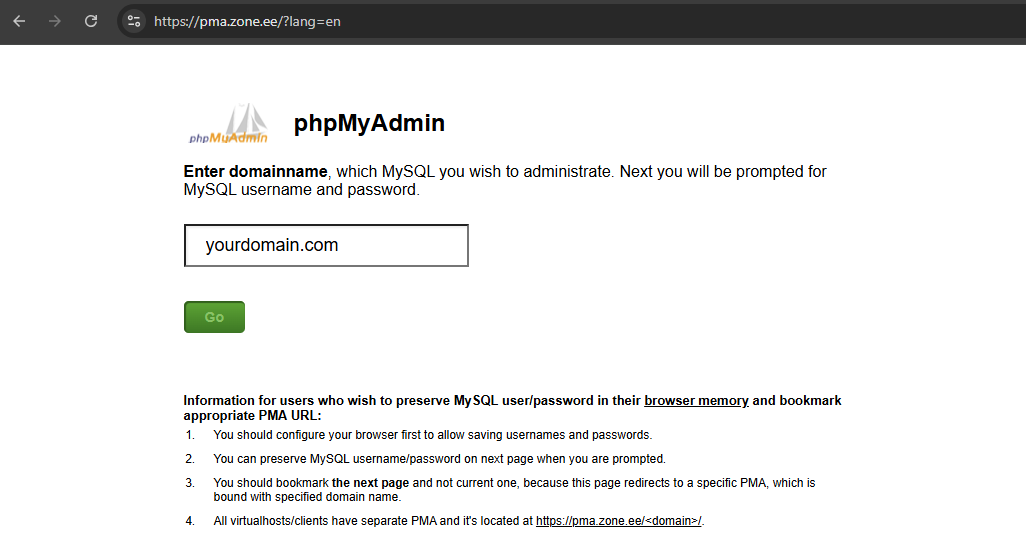Click the phpMyAdmin sailboat logo
Image resolution: width=1026 pixels, height=555 pixels.
(x=228, y=125)
